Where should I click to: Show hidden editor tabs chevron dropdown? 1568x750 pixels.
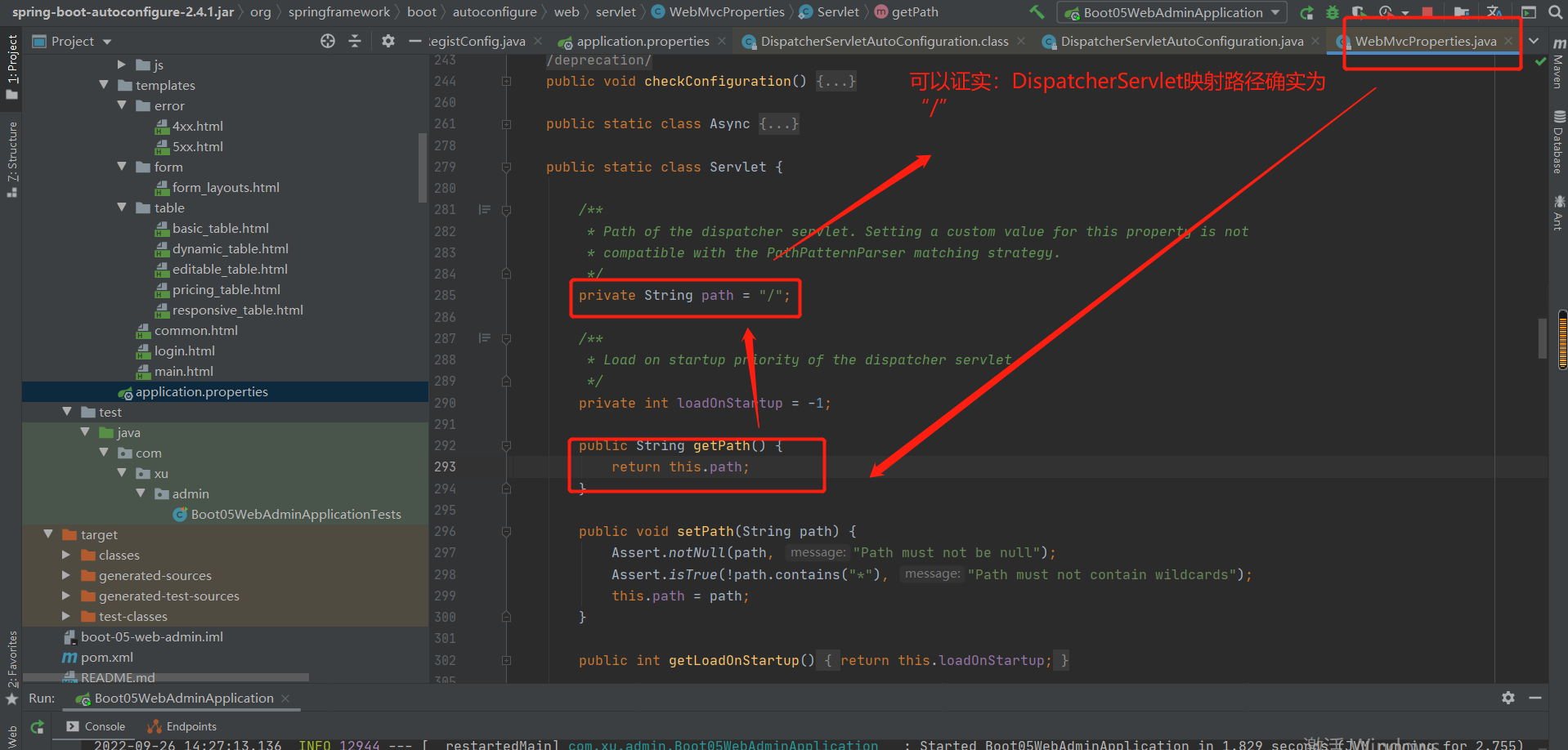(x=1534, y=41)
